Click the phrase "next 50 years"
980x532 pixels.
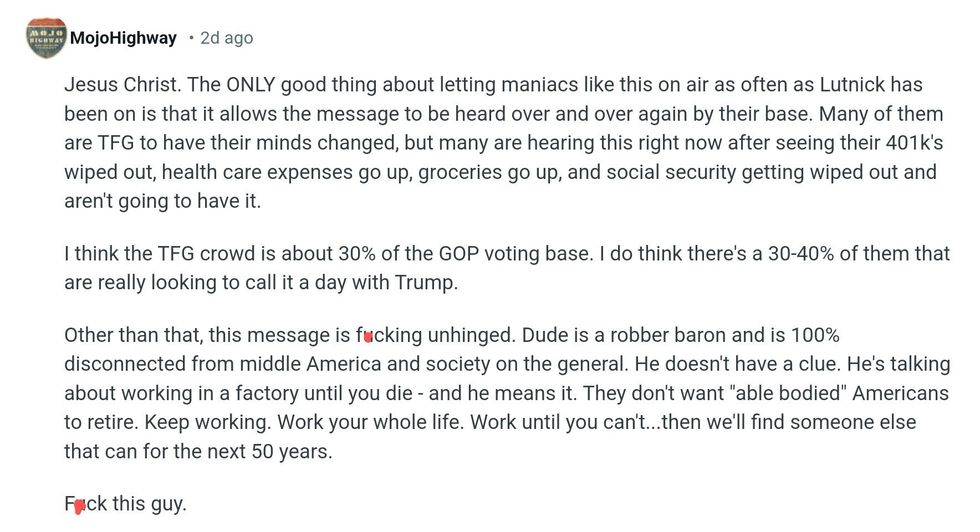[270, 451]
